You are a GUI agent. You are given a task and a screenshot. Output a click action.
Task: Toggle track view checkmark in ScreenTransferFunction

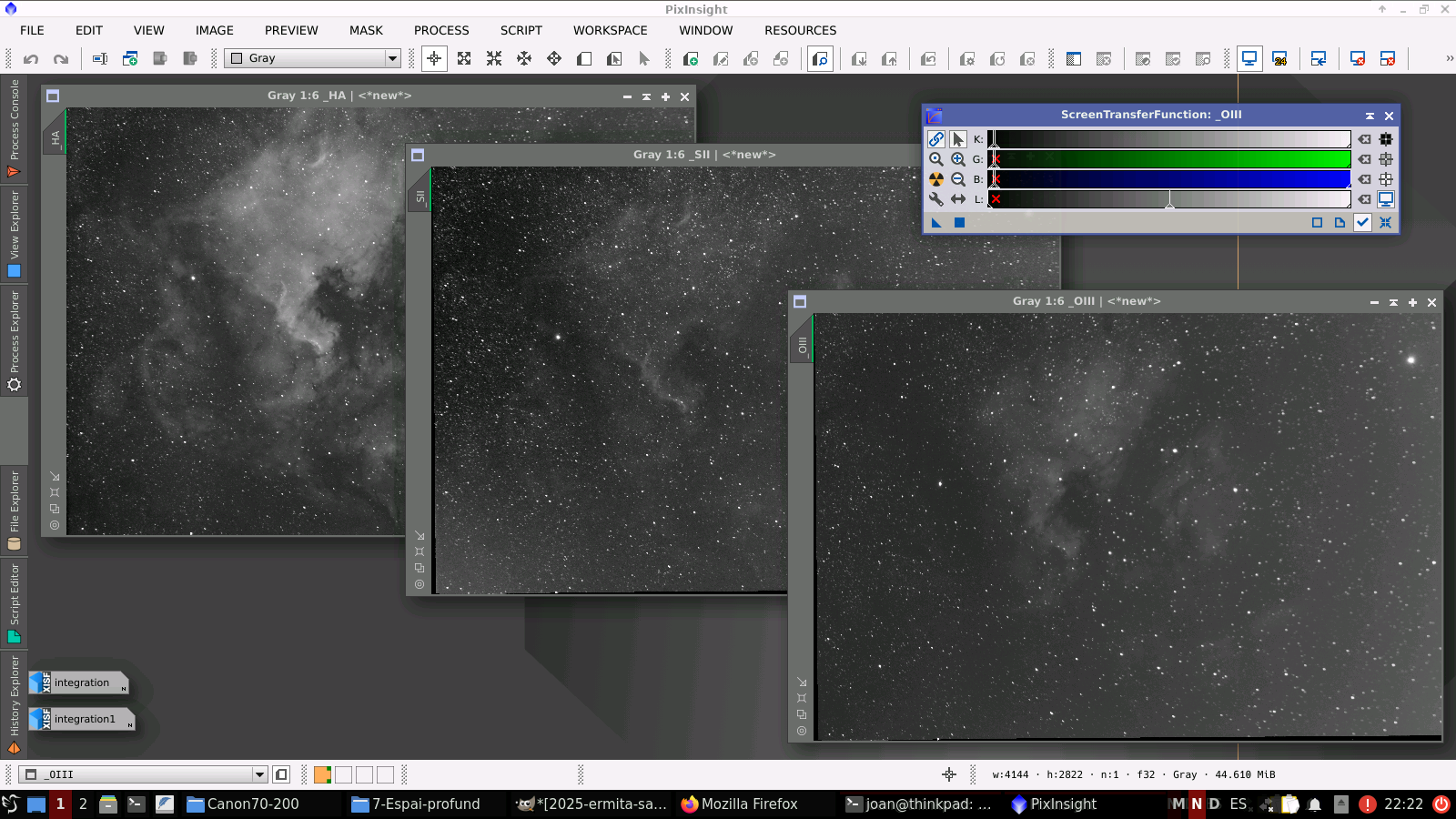click(x=1362, y=223)
